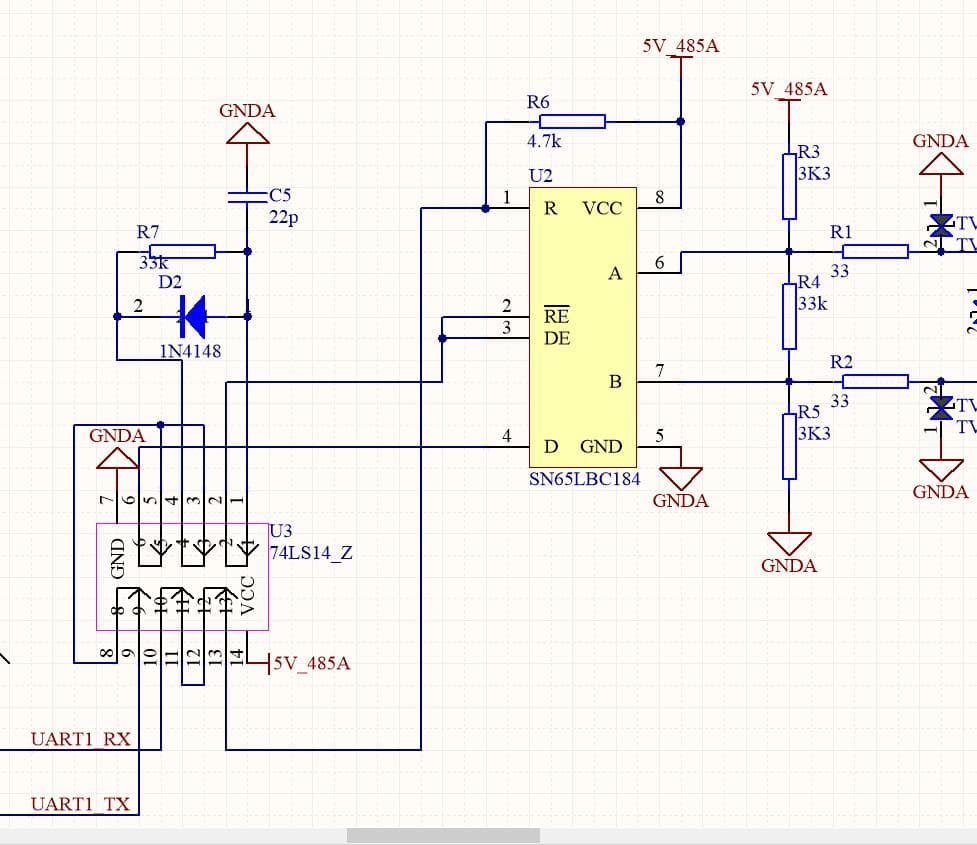Click 5V_485A power port at U3 pin 14
The width and height of the screenshot is (977, 845).
click(310, 663)
